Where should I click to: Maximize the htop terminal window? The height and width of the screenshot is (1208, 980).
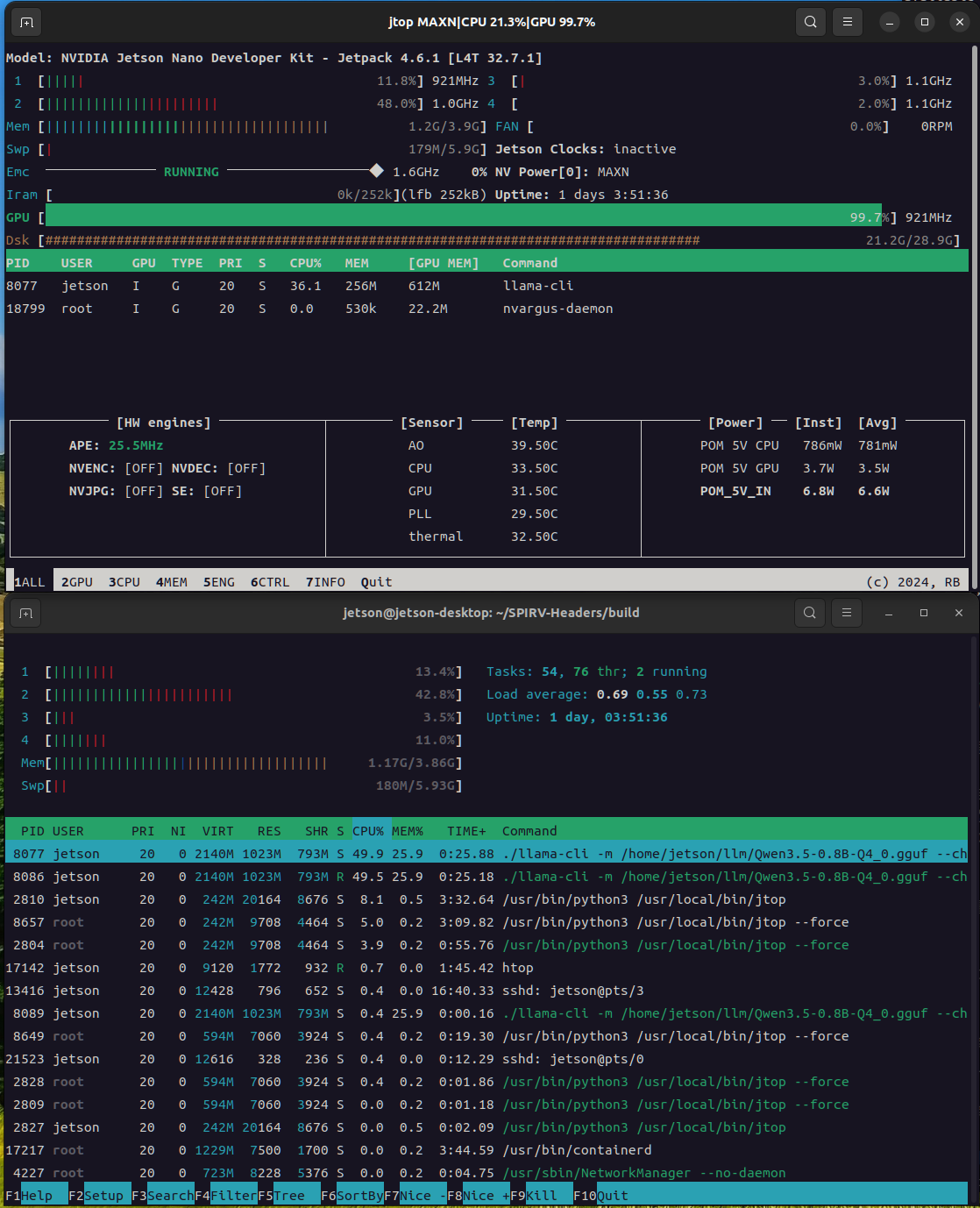point(924,613)
